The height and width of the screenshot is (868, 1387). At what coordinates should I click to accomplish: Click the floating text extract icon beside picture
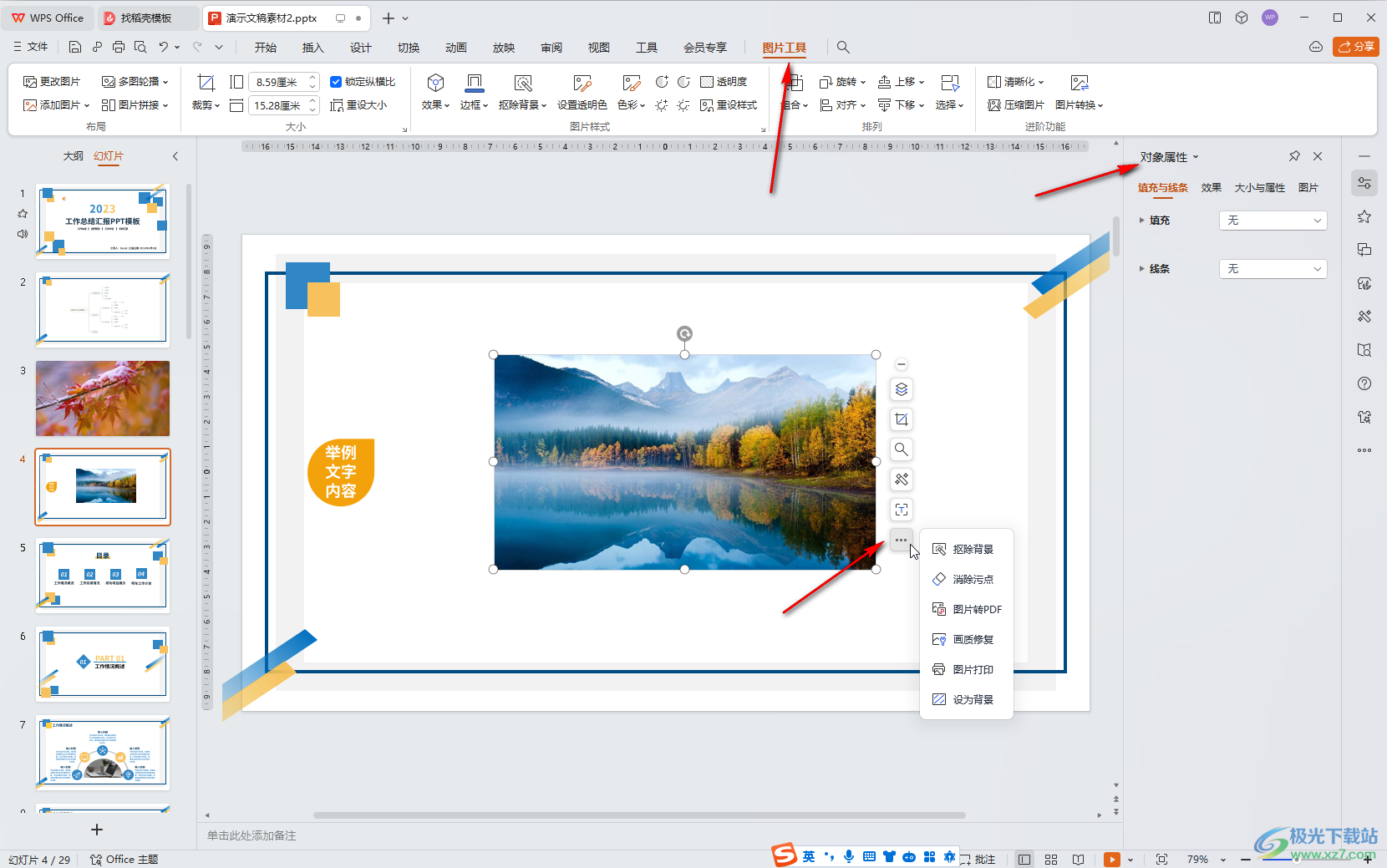pyautogui.click(x=902, y=510)
